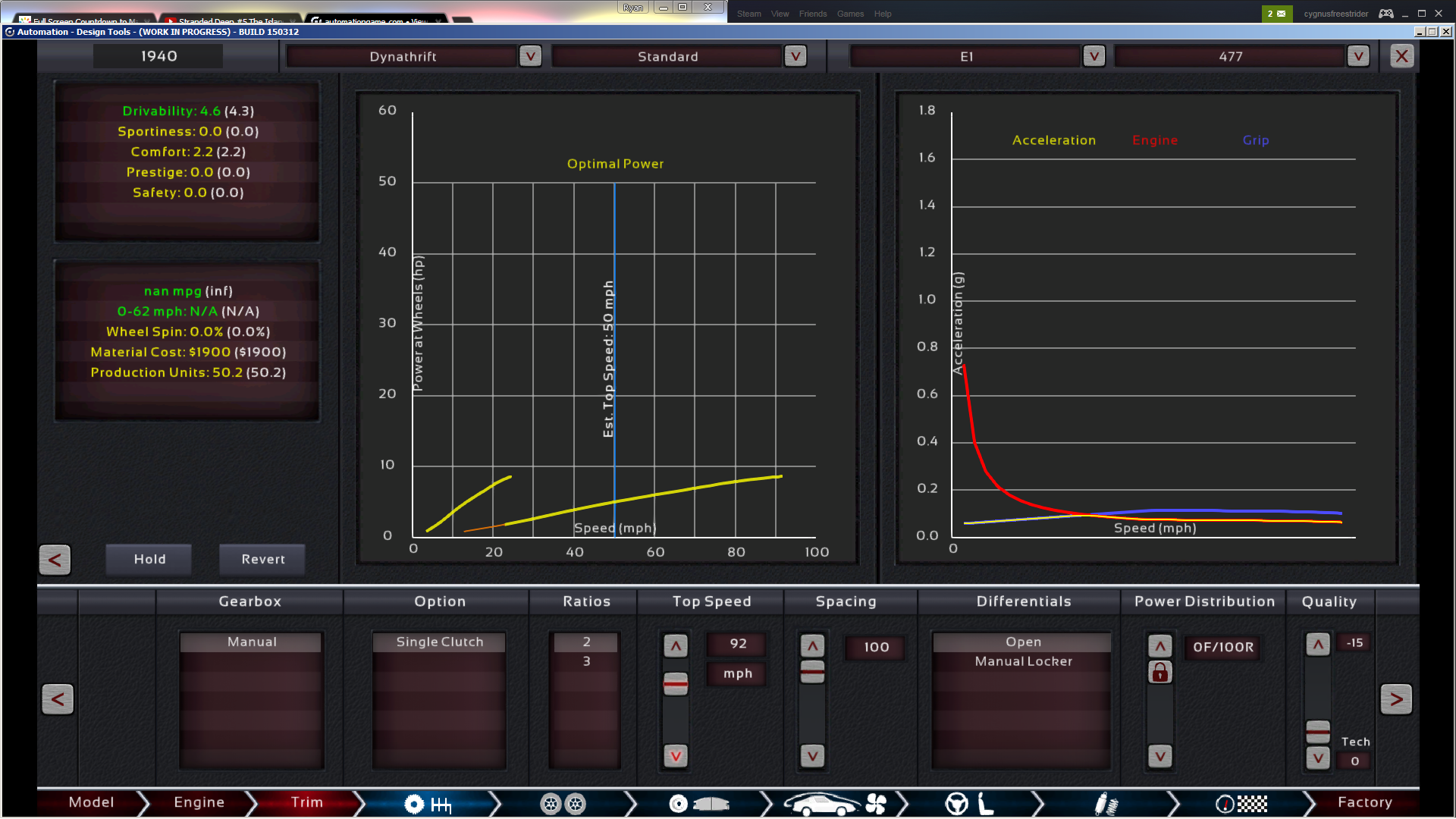Click the -15 quality value
This screenshot has height=819, width=1456.
[x=1354, y=642]
